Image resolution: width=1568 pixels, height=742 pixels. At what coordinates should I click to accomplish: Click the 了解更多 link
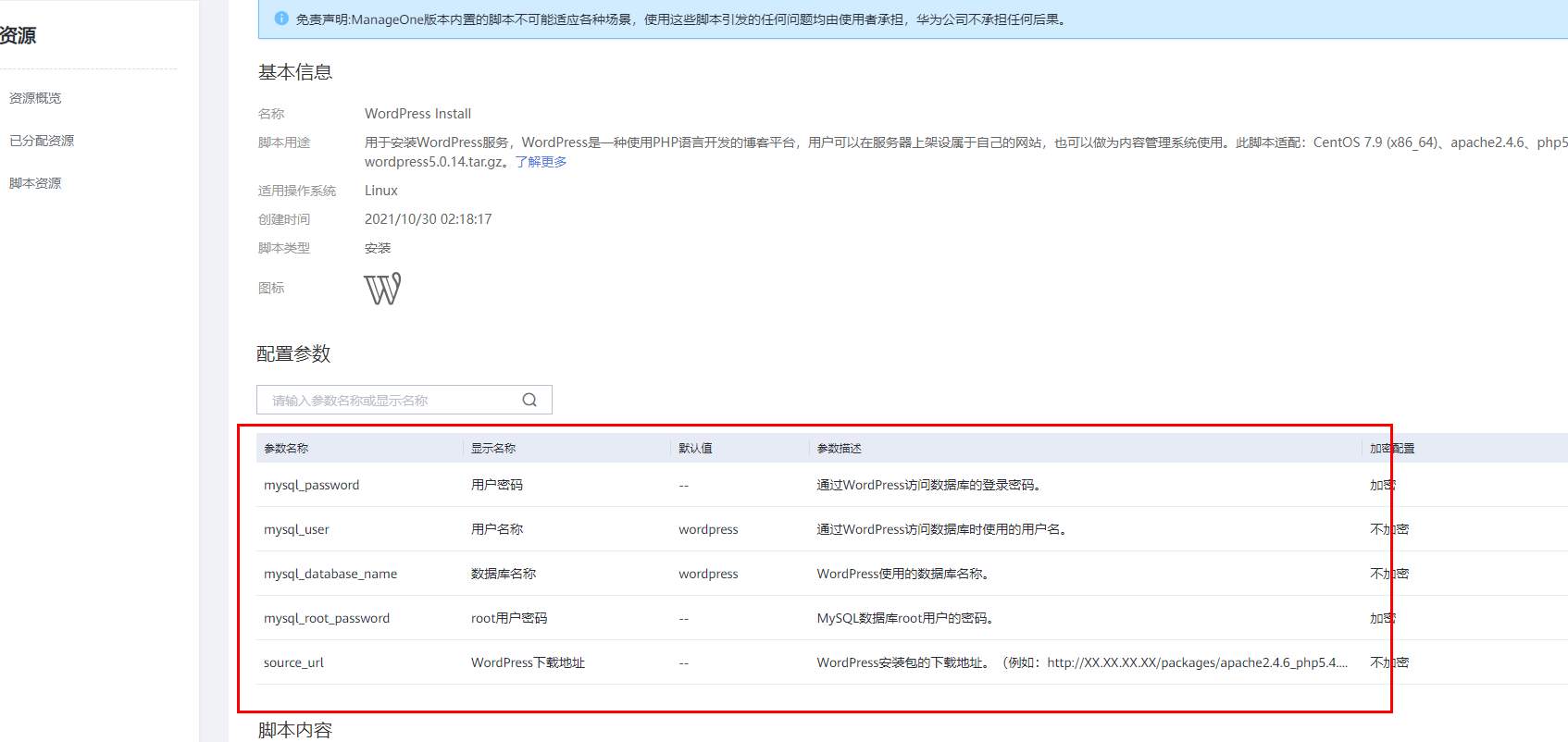click(541, 162)
